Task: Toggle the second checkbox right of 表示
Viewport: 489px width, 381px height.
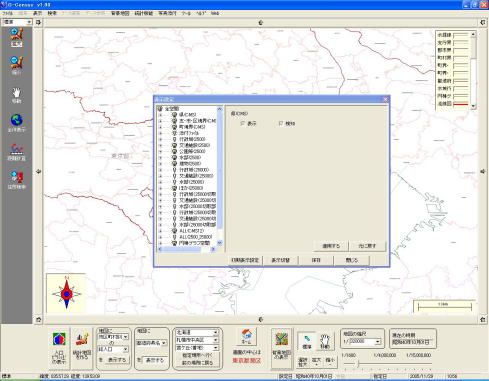Action: click(281, 124)
